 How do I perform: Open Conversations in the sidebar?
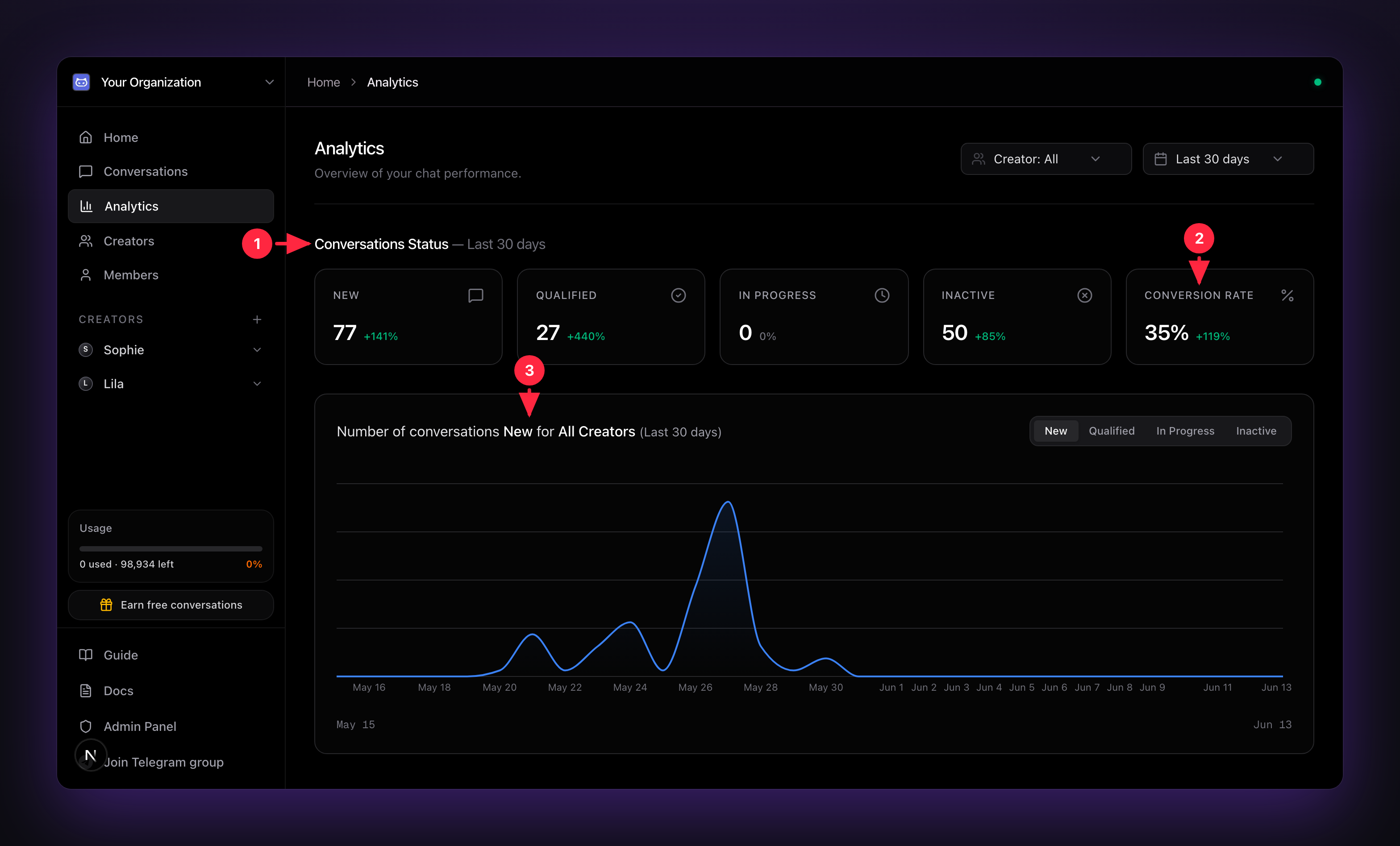click(x=171, y=171)
